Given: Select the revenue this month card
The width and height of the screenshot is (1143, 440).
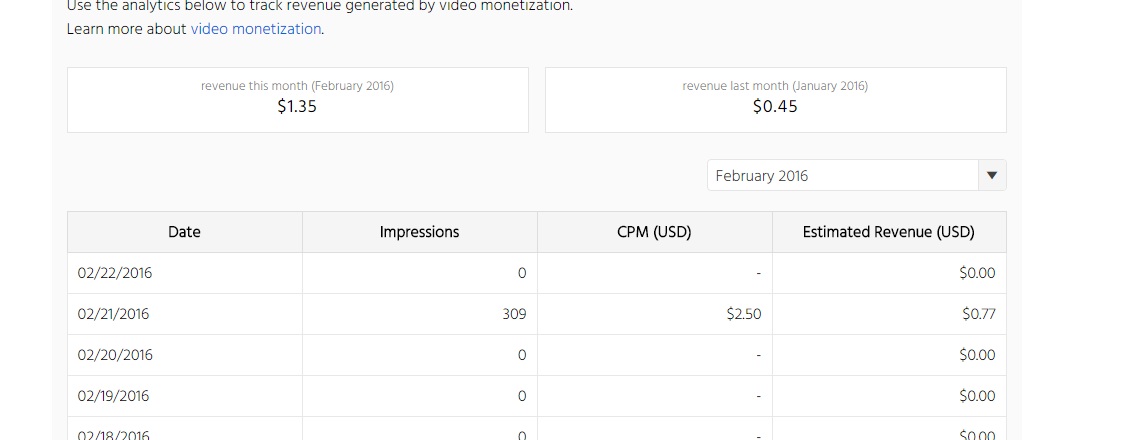Looking at the screenshot, I should (x=297, y=99).
